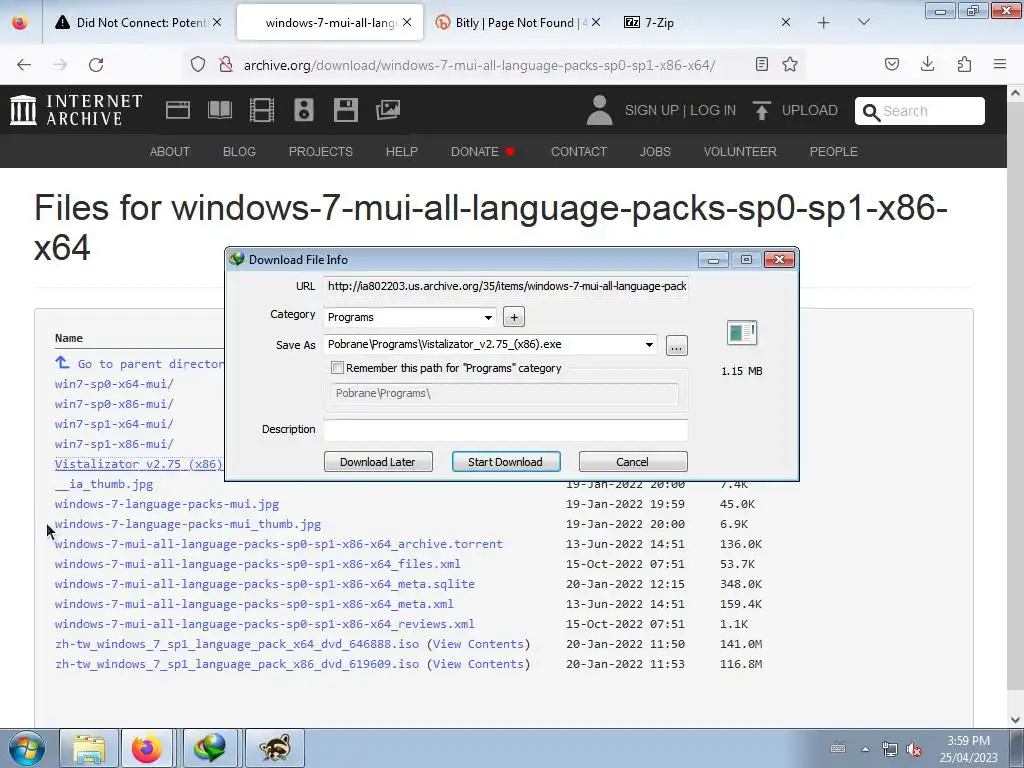The width and height of the screenshot is (1024, 768).
Task: Expand the Category Programs dropdown
Action: click(488, 317)
